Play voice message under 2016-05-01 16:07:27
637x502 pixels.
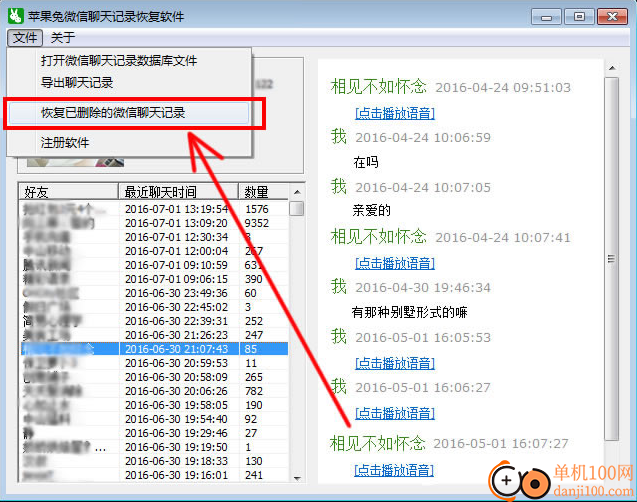tap(394, 470)
